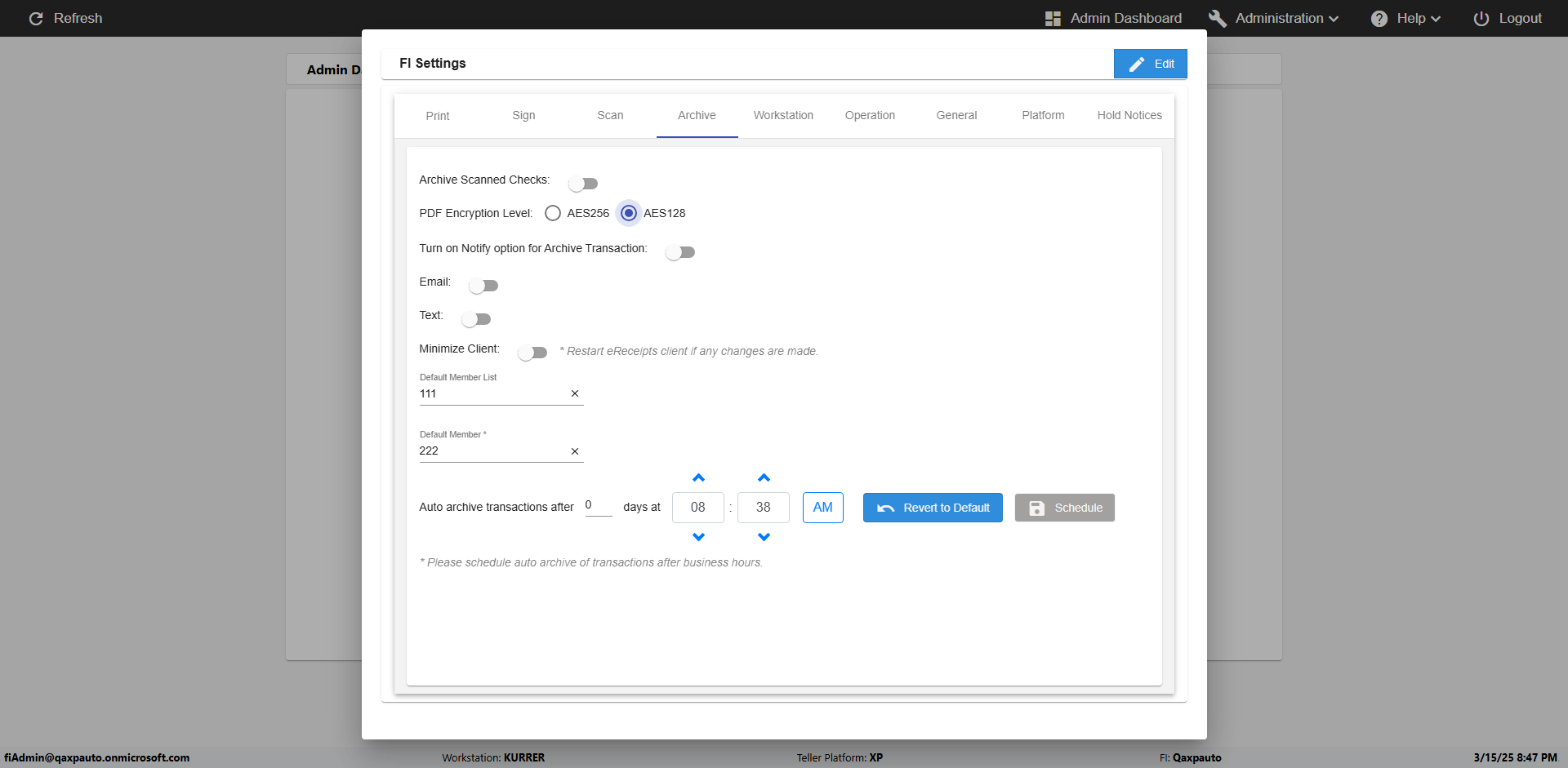Enable the Minimize Client toggle
This screenshot has height=768, width=1568.
click(x=532, y=353)
